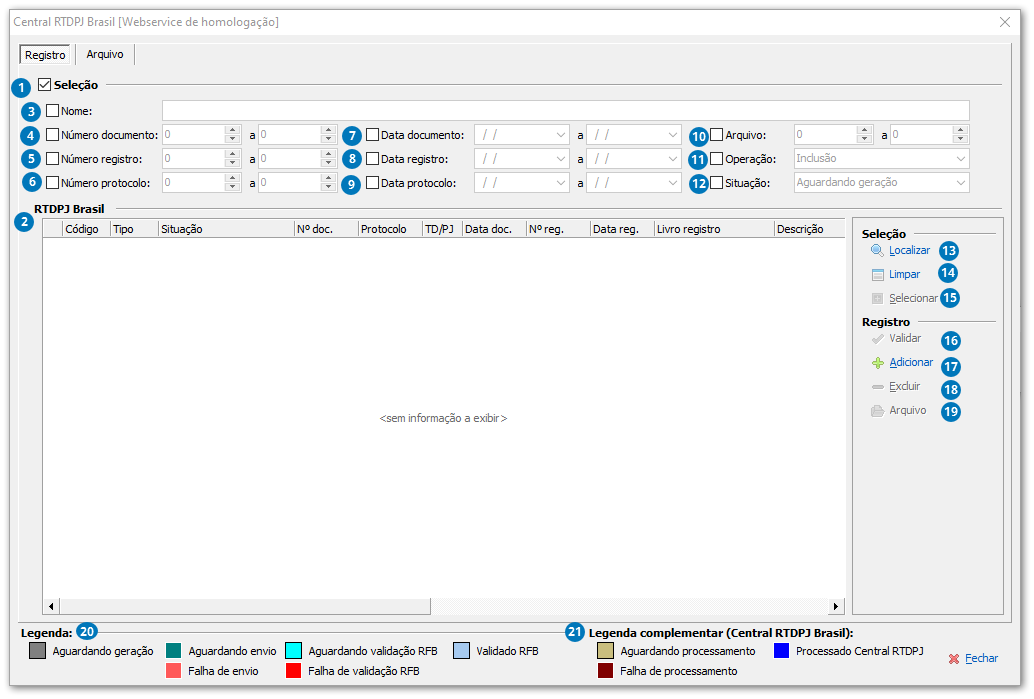1034x699 pixels.
Task: Enable the Data documento checkbox
Action: click(373, 135)
